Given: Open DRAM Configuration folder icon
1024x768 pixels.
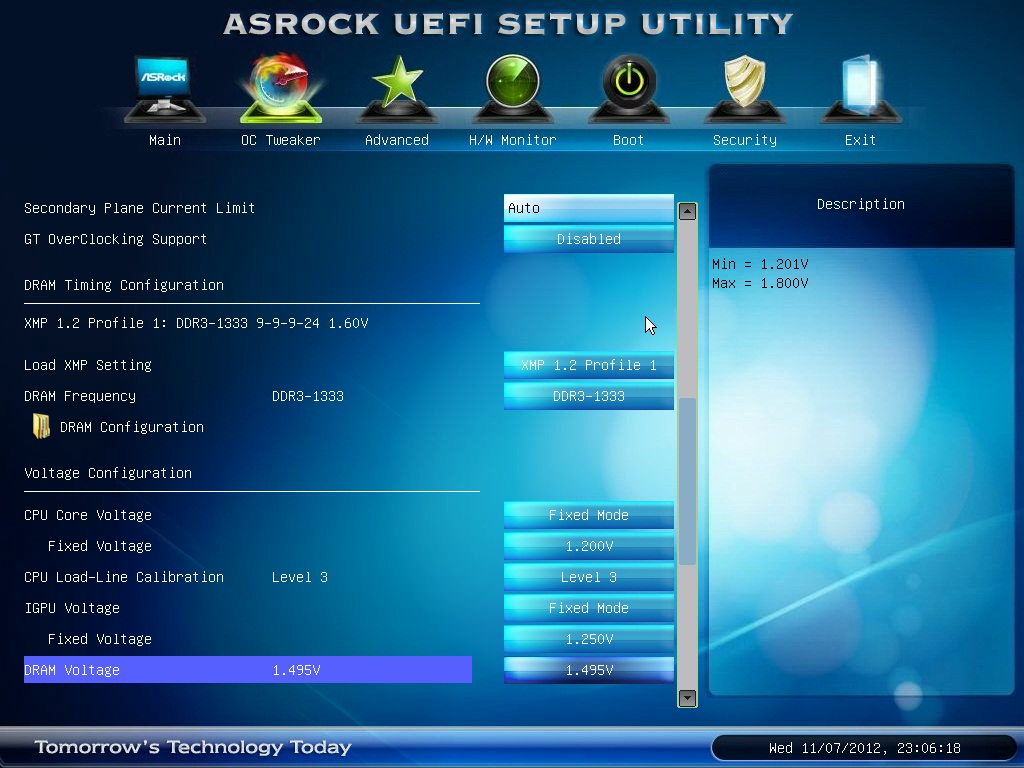Looking at the screenshot, I should coord(41,426).
